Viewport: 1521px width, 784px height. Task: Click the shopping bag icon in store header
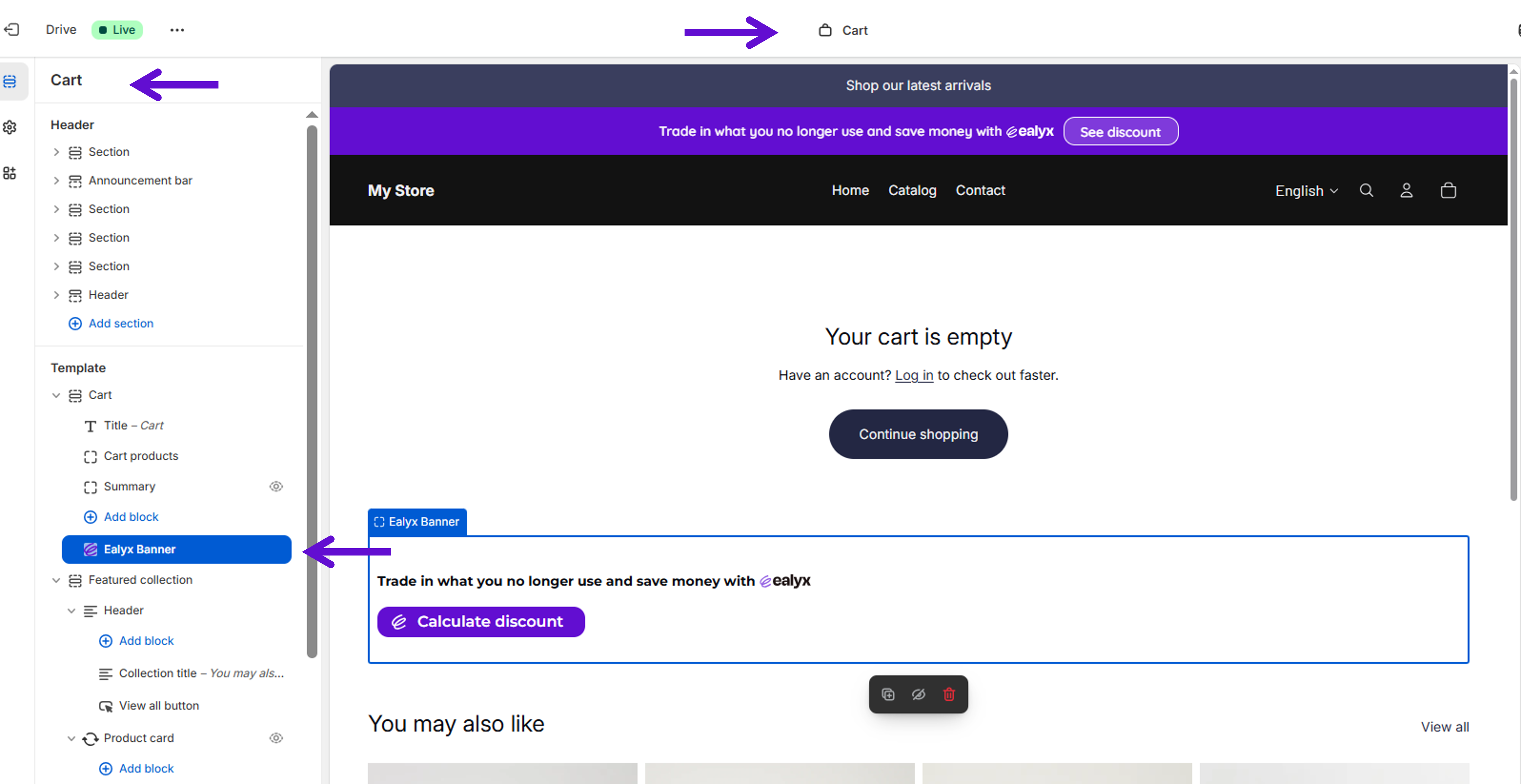pyautogui.click(x=1448, y=191)
